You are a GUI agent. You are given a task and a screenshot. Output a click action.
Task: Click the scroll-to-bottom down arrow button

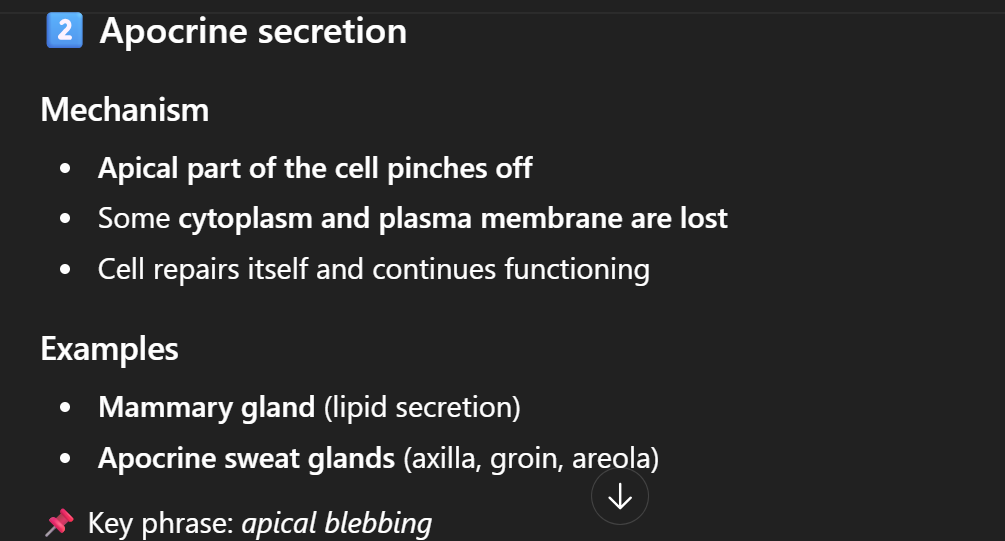click(620, 497)
